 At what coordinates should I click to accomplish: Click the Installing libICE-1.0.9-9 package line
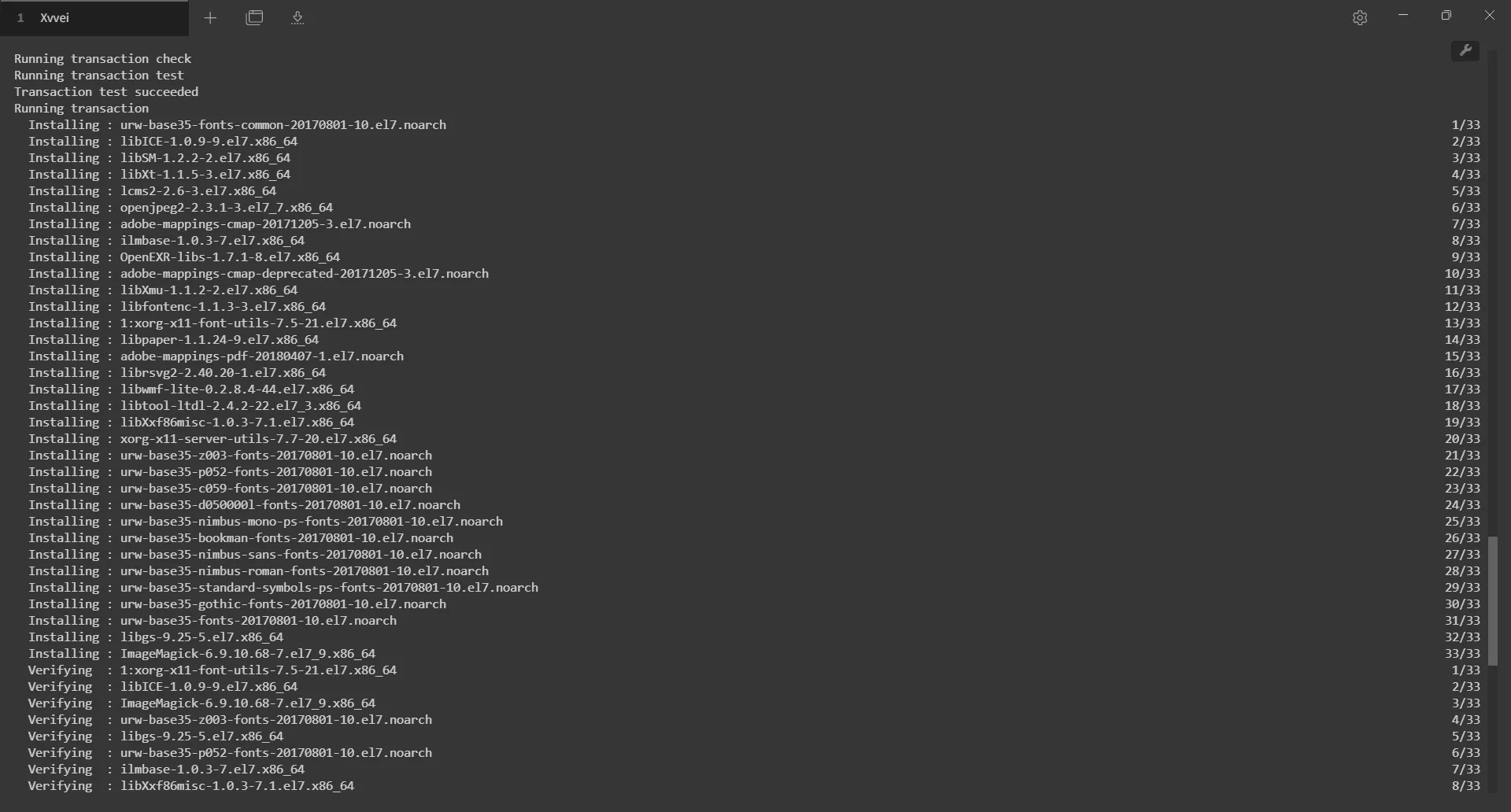click(x=163, y=141)
